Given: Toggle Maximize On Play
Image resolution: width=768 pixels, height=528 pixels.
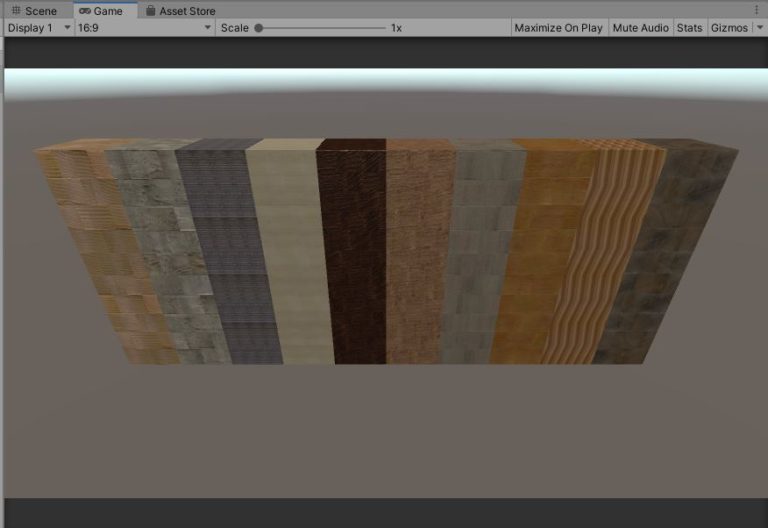Looking at the screenshot, I should tap(558, 28).
